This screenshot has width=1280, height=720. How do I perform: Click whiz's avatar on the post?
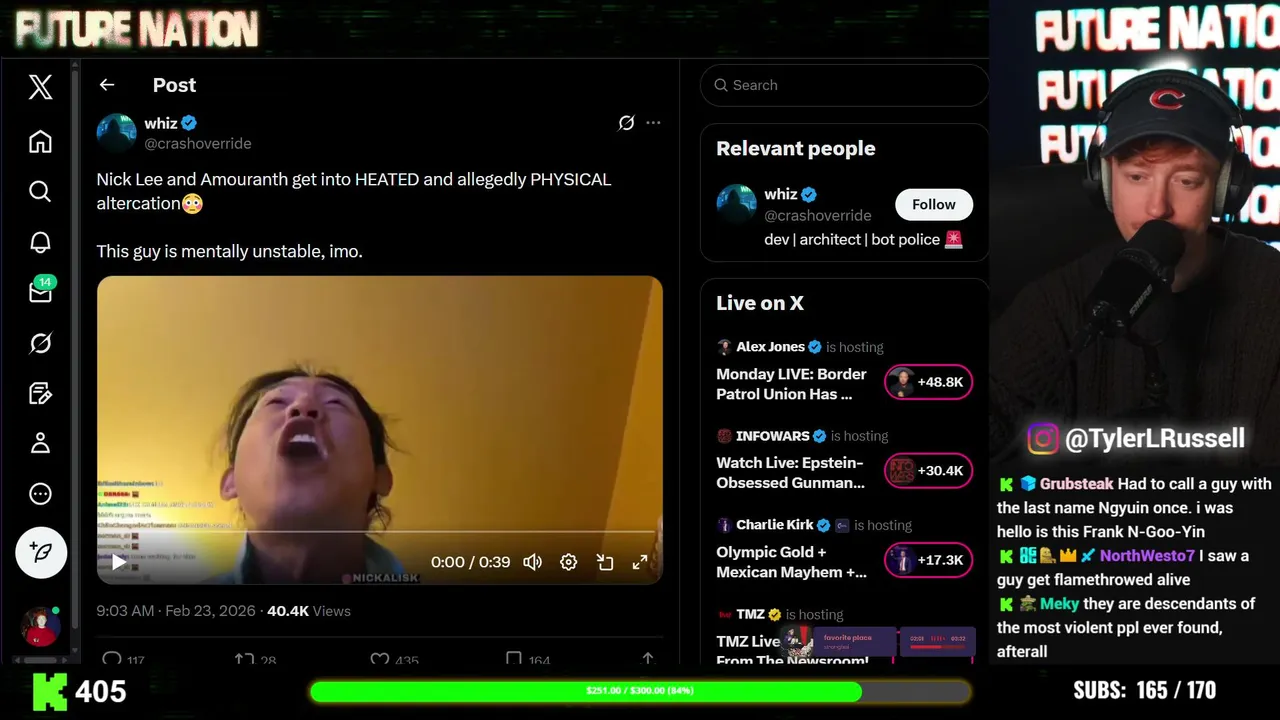point(116,133)
